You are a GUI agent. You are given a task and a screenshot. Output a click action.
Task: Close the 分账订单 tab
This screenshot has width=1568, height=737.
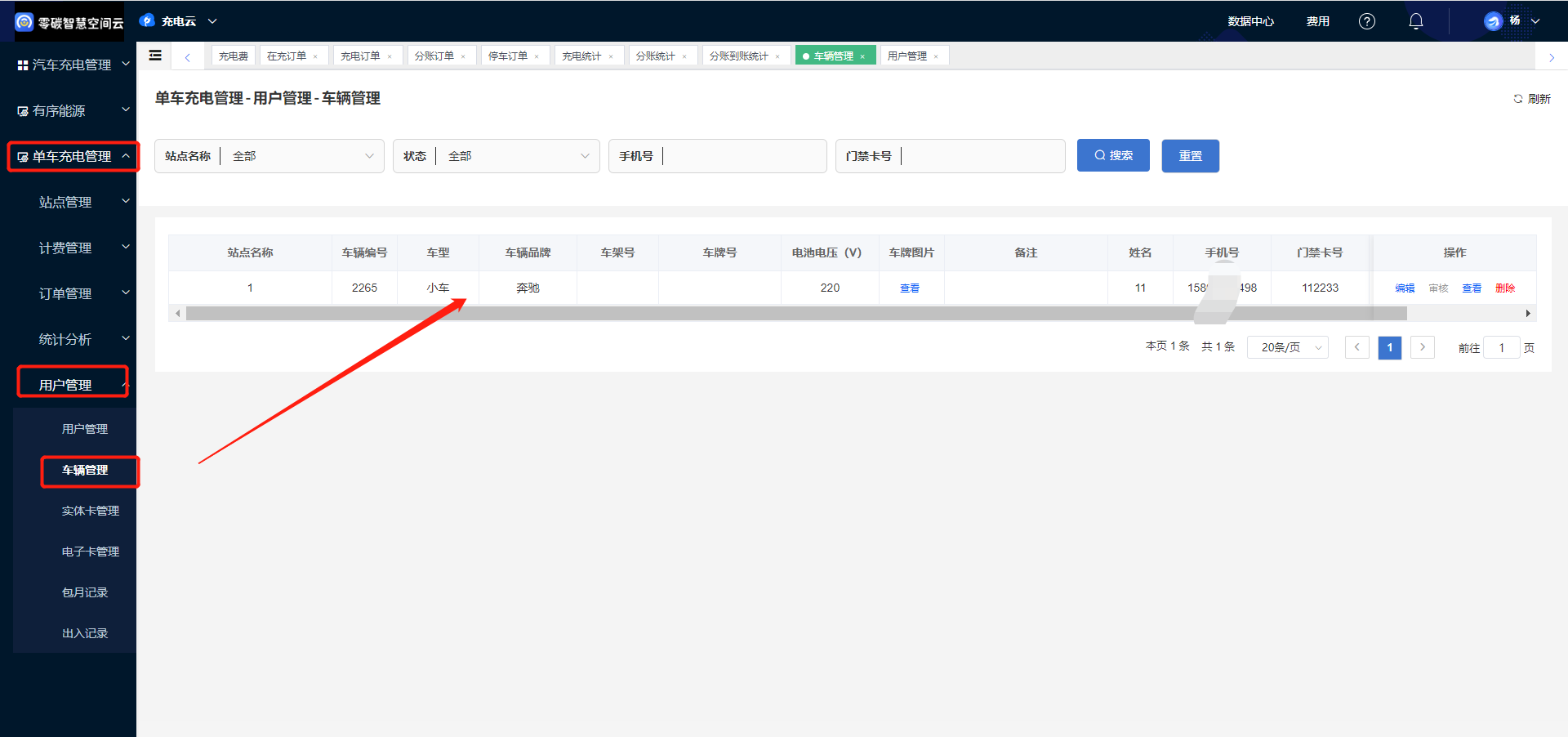(463, 56)
